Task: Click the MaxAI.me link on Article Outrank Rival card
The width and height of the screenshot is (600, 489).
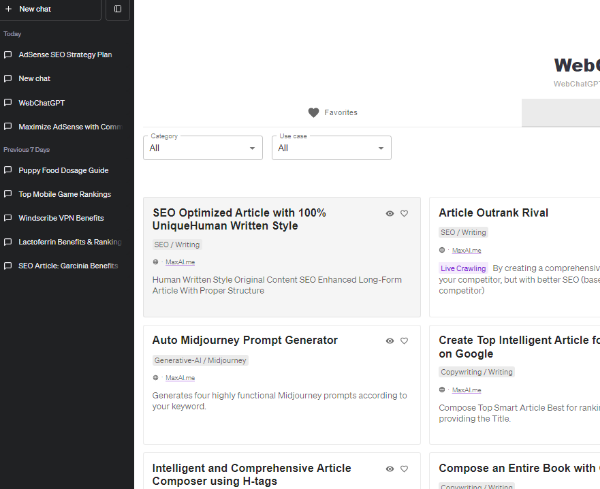Action: (x=466, y=250)
